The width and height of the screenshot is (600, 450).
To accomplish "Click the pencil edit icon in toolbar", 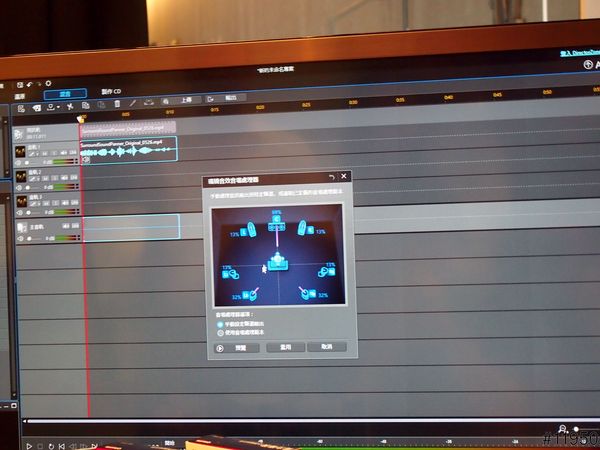I will pos(132,103).
